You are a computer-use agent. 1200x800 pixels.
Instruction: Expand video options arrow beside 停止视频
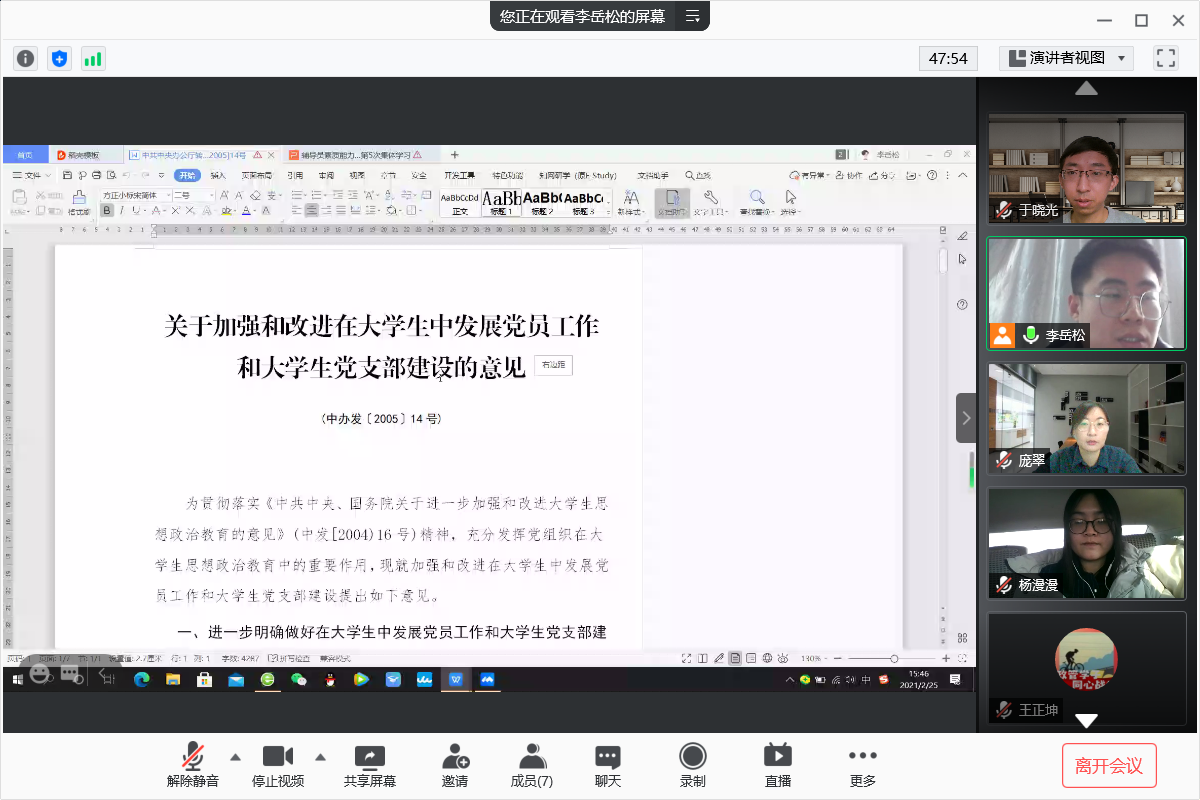321,756
